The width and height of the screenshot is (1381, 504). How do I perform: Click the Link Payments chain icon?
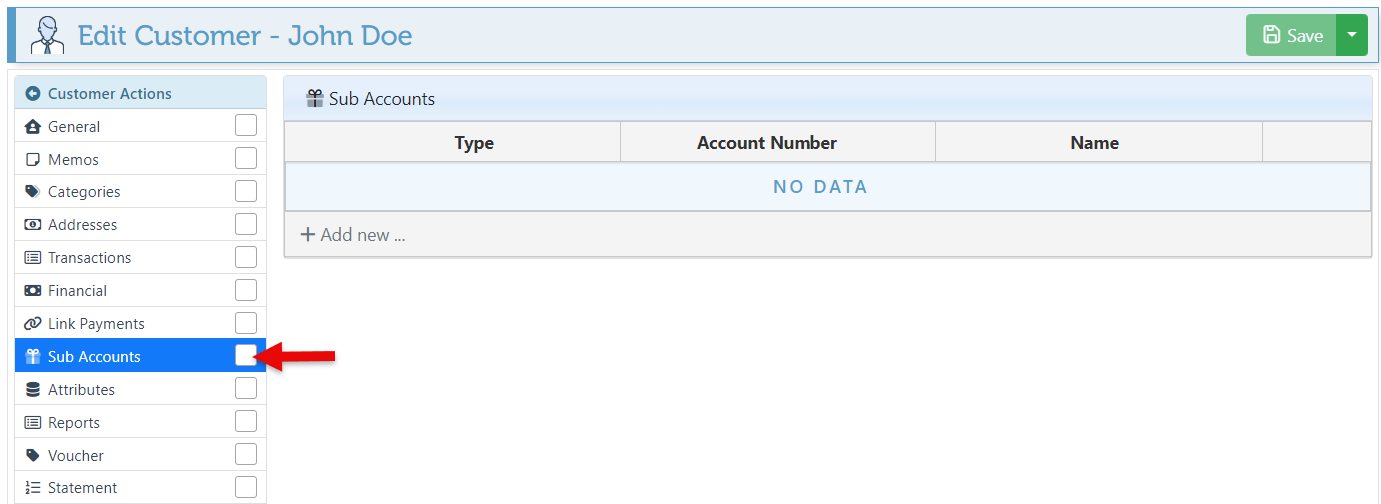(32, 324)
